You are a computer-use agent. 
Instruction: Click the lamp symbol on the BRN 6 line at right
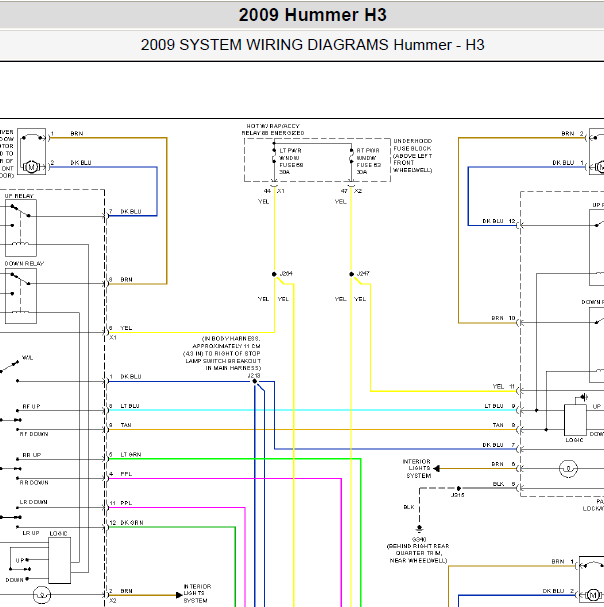568,469
